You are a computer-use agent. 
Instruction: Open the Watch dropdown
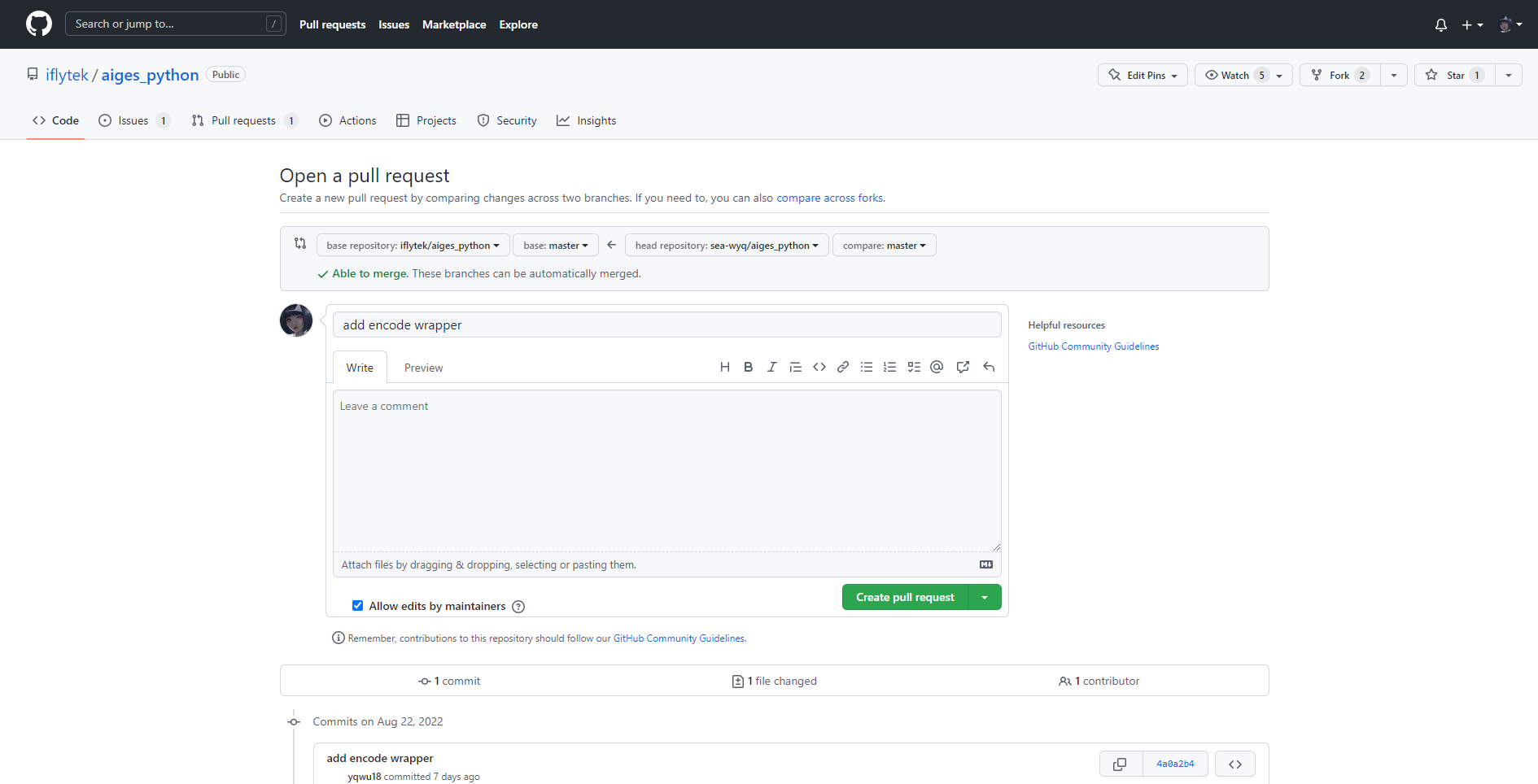tap(1243, 75)
